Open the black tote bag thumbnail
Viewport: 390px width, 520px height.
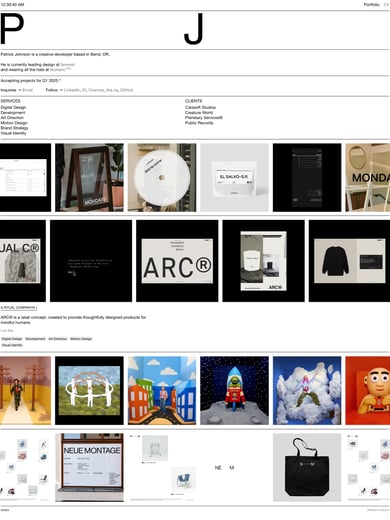coord(307,467)
